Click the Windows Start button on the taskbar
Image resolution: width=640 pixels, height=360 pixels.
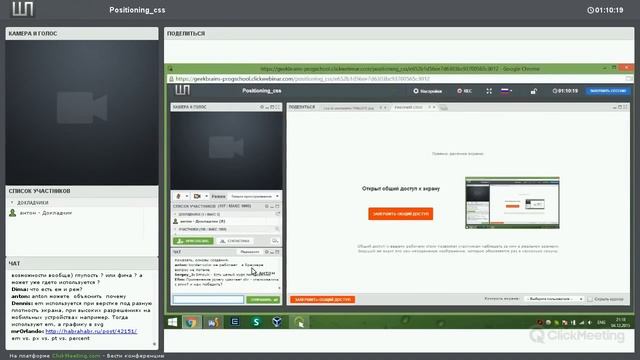pyautogui.click(x=172, y=322)
